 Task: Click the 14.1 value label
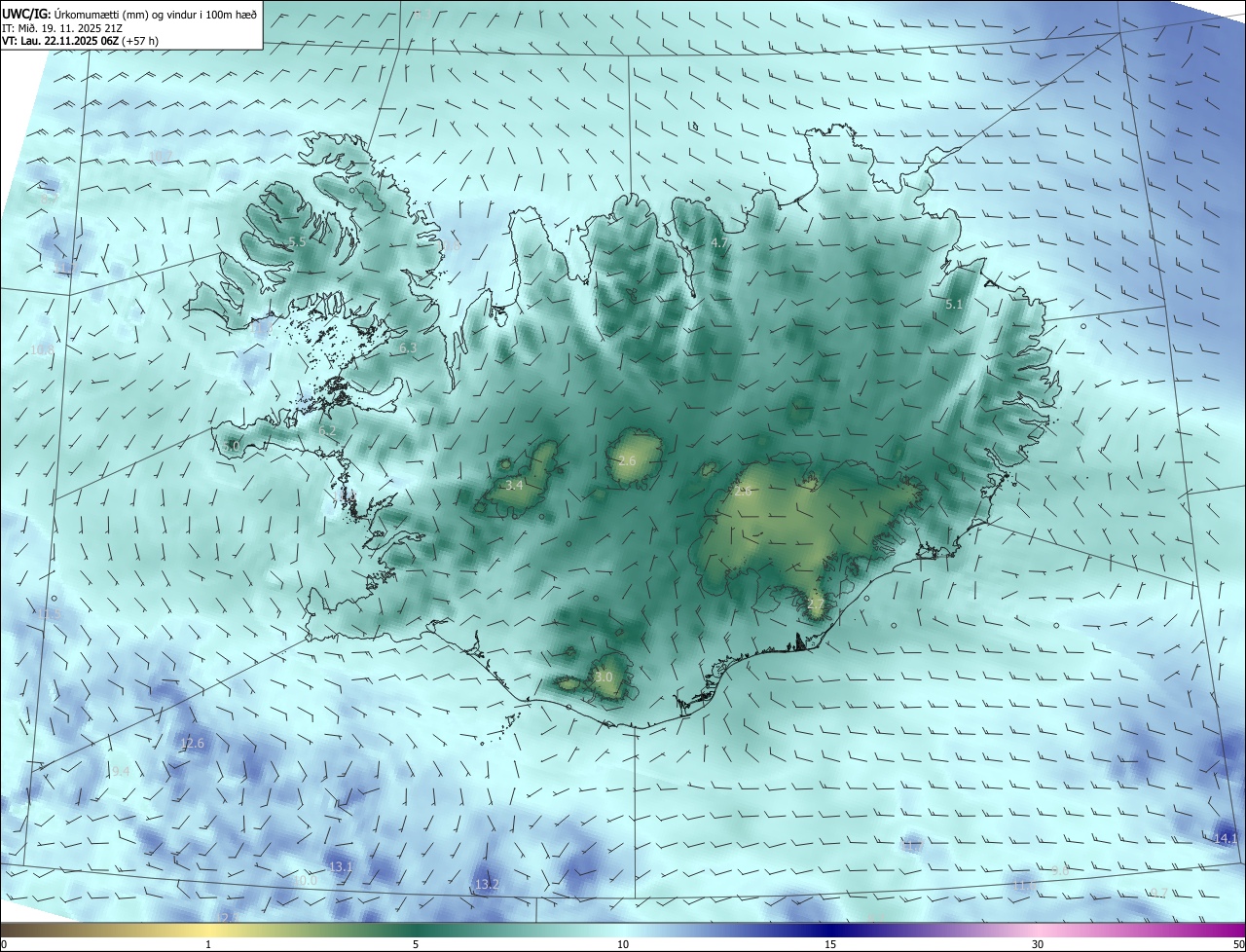pos(1227,838)
